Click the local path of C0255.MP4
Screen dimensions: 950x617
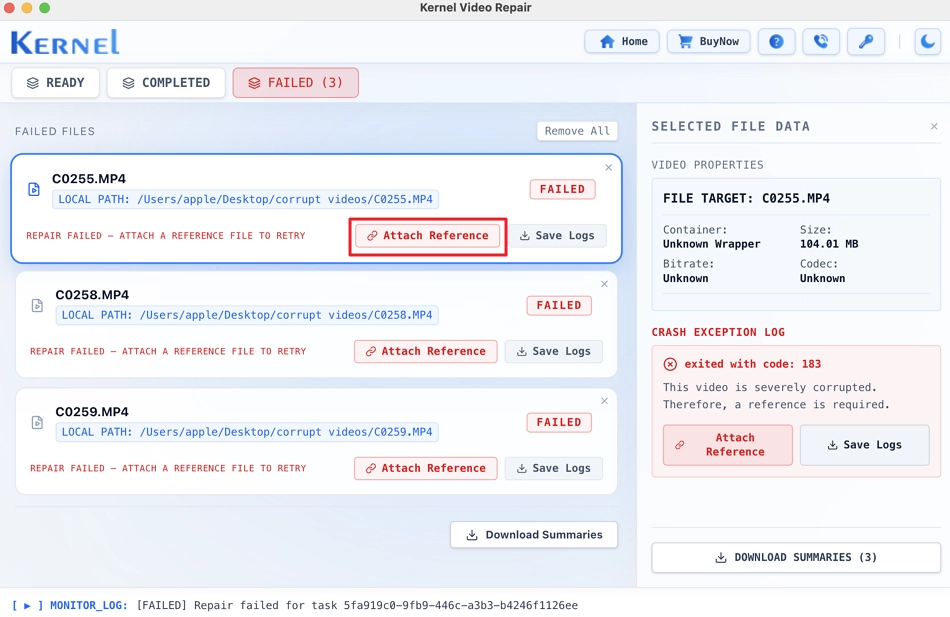tap(245, 199)
